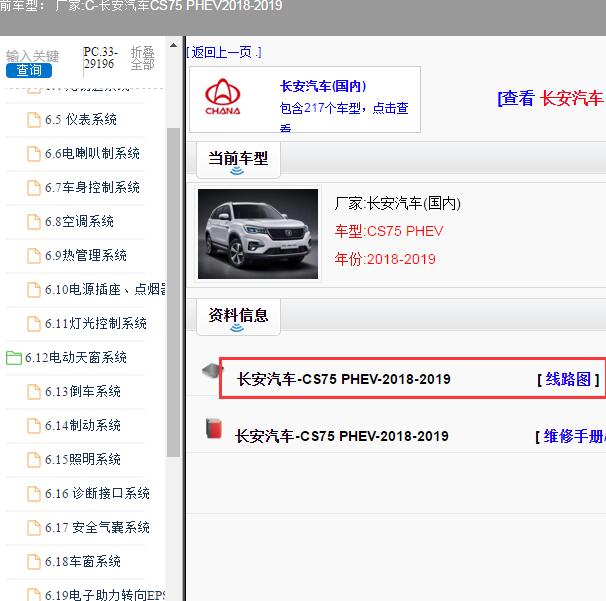Open 6.6电喇叭制系统 tree item

pos(92,153)
